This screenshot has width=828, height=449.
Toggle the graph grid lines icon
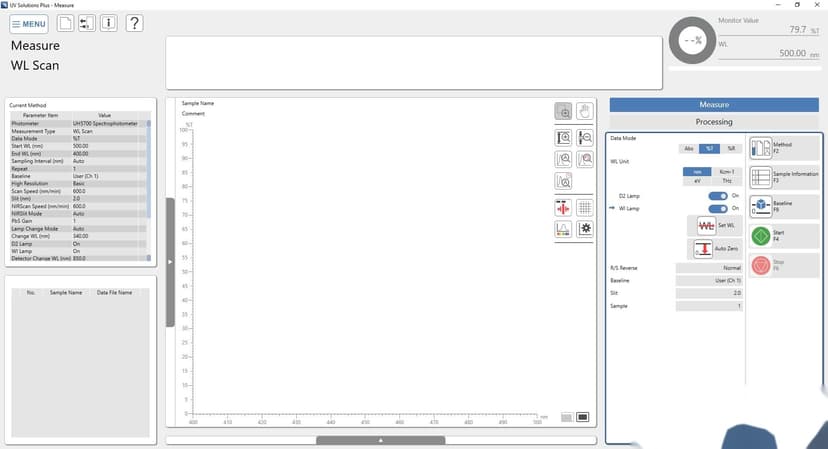point(585,208)
